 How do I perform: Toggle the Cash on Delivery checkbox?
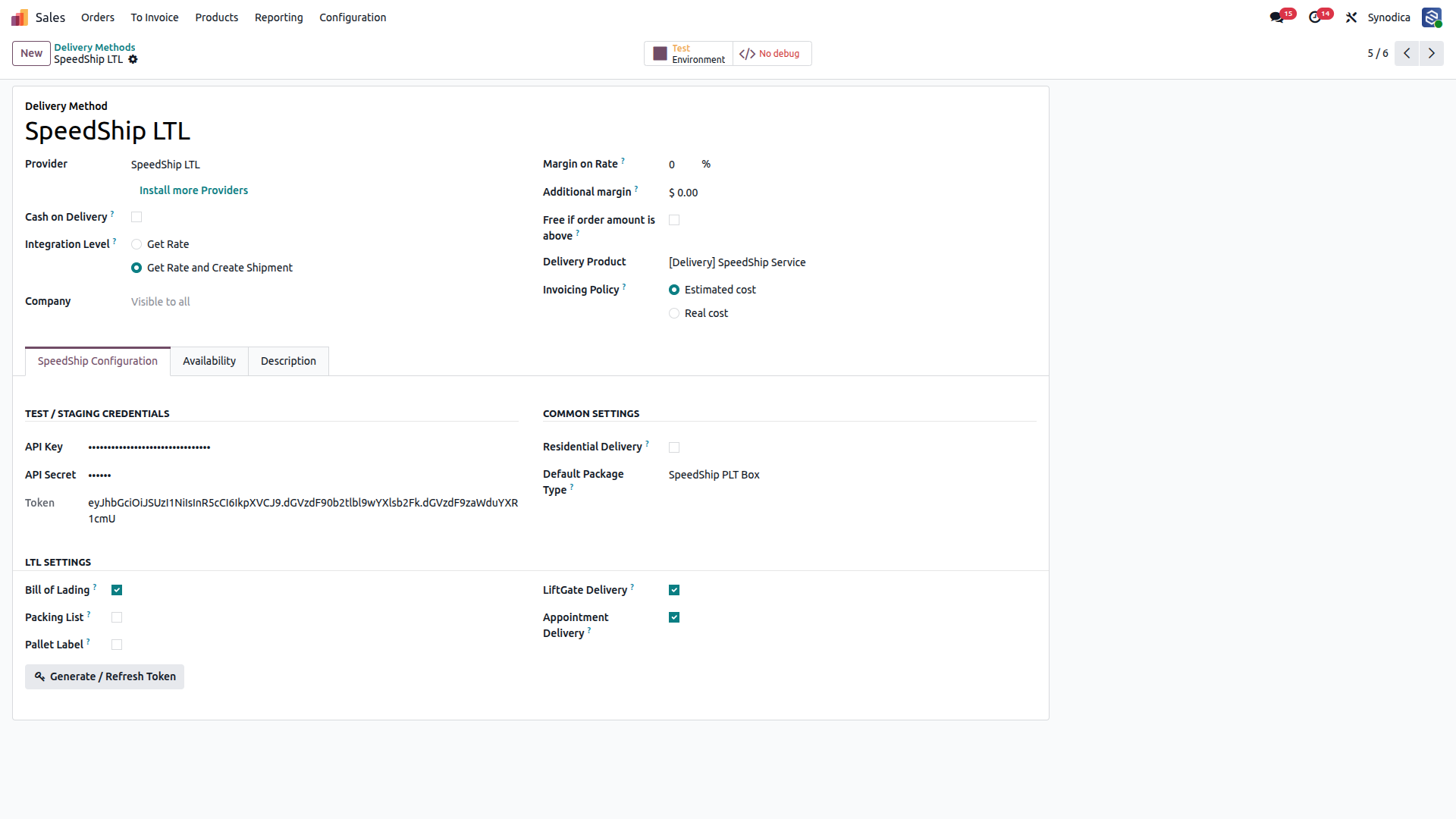[x=136, y=217]
